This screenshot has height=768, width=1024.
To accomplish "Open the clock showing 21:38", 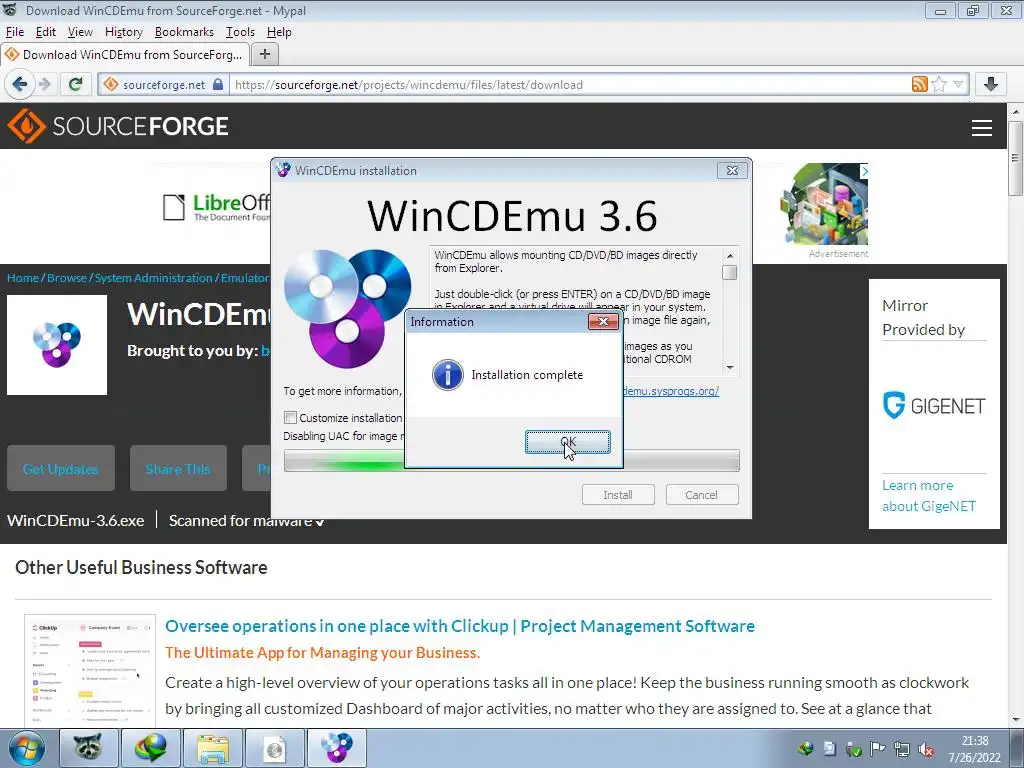I will [974, 749].
